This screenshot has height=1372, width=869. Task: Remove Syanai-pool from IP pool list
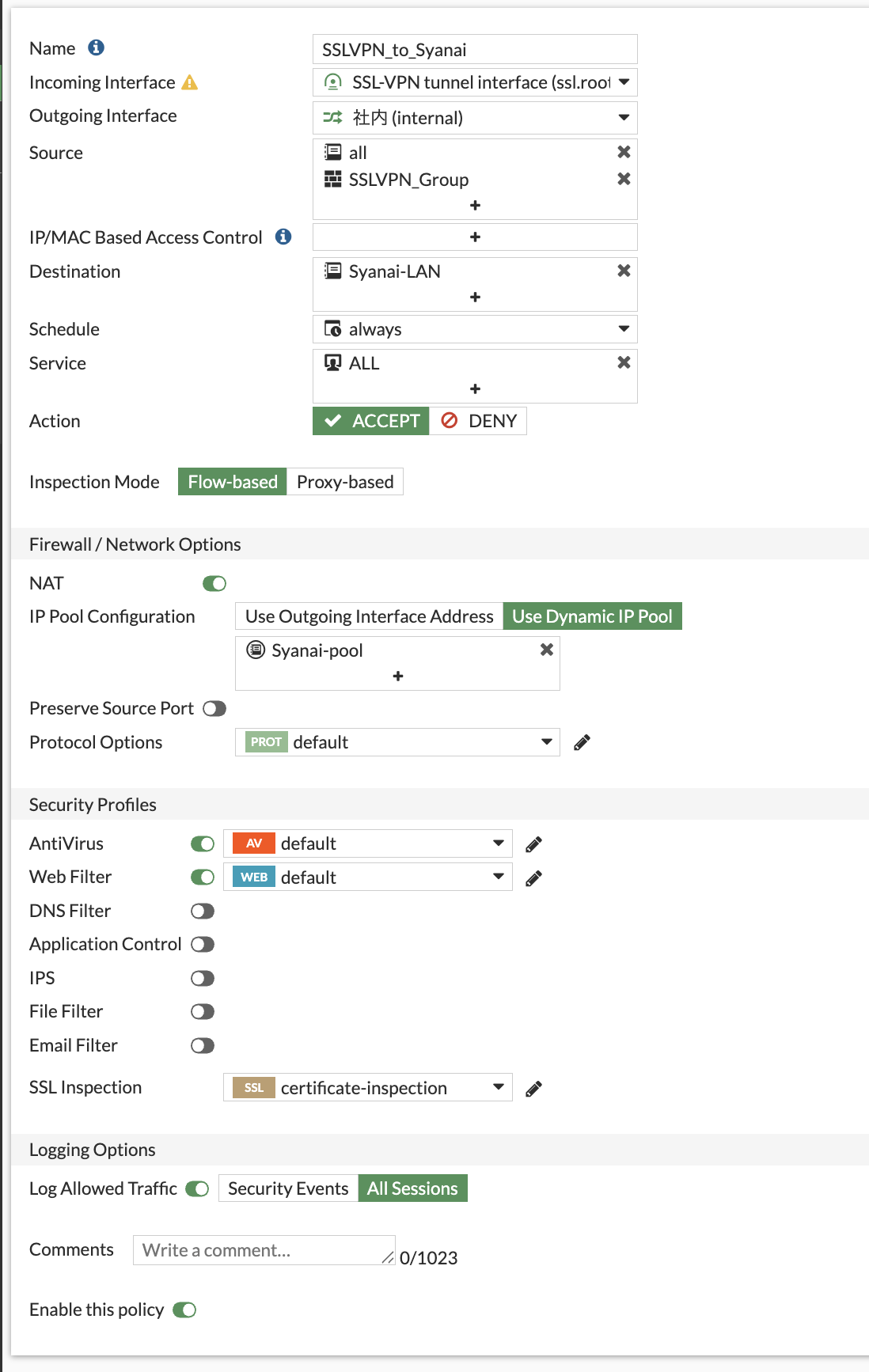[x=546, y=650]
